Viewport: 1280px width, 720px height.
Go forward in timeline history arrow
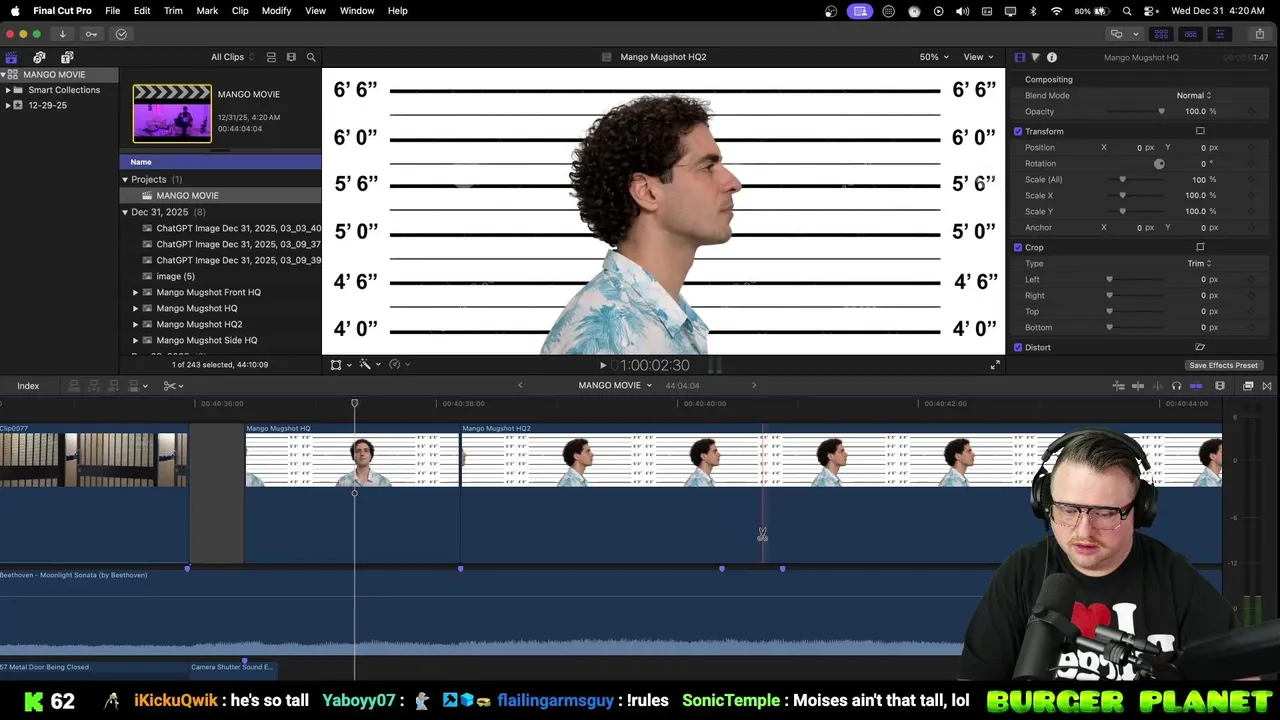(x=754, y=385)
